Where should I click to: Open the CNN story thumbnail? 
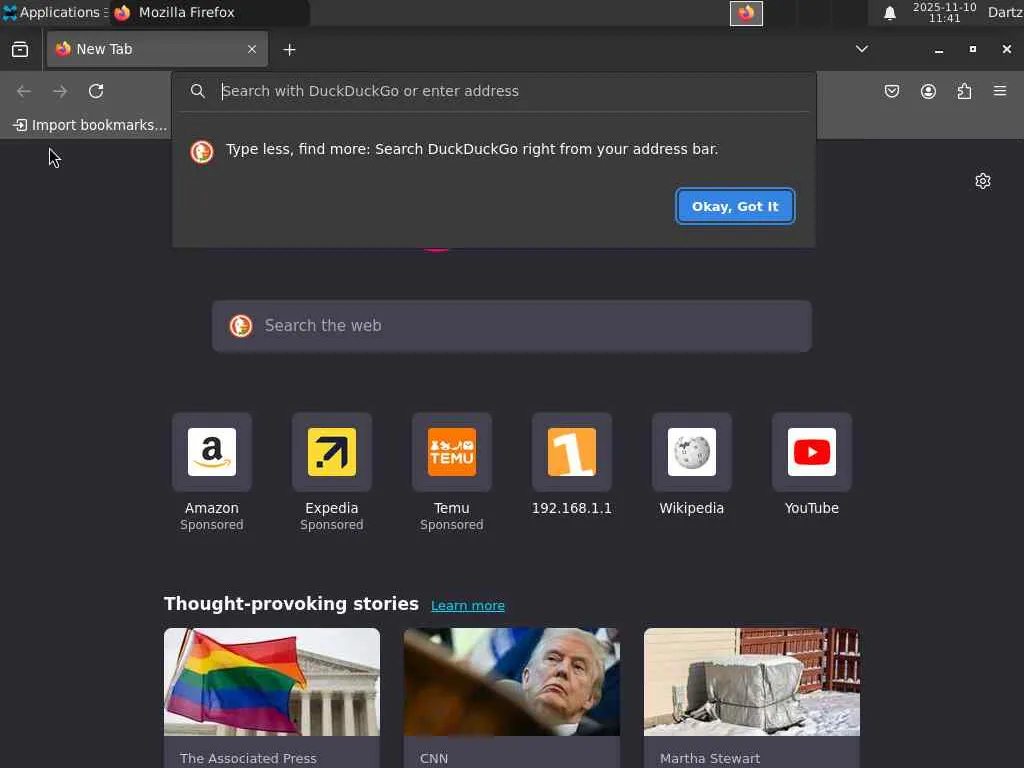coord(512,682)
